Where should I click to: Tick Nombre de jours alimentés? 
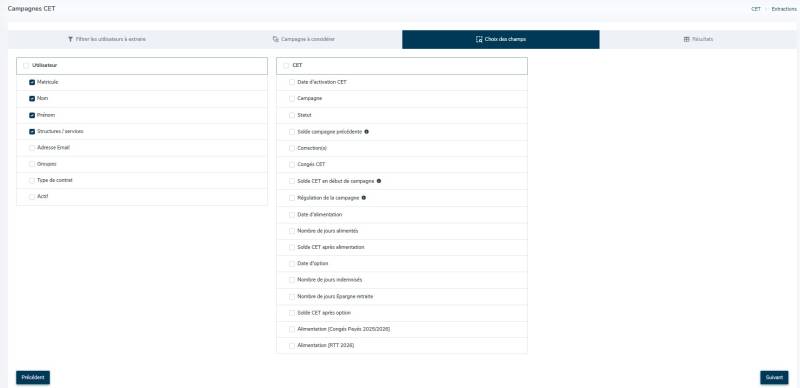[x=292, y=231]
